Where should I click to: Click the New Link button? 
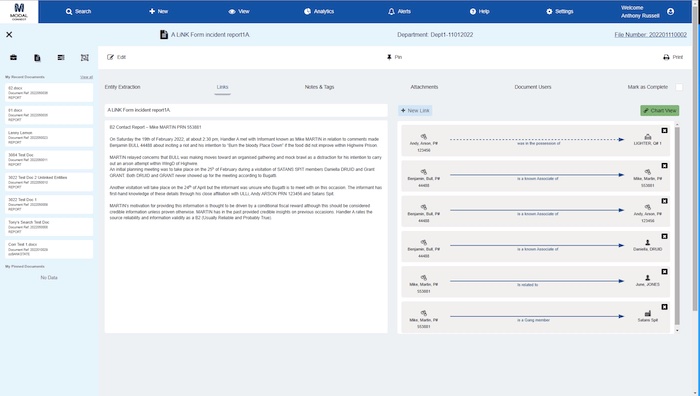click(x=415, y=111)
